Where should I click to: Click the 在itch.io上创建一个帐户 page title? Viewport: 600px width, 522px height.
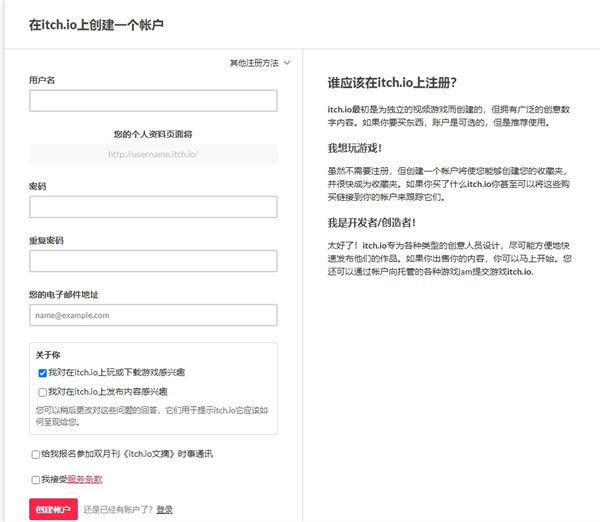[96, 25]
